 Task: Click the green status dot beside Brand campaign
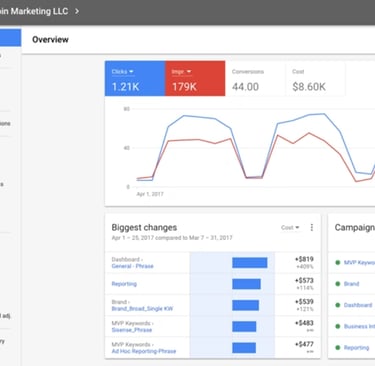pos(338,284)
